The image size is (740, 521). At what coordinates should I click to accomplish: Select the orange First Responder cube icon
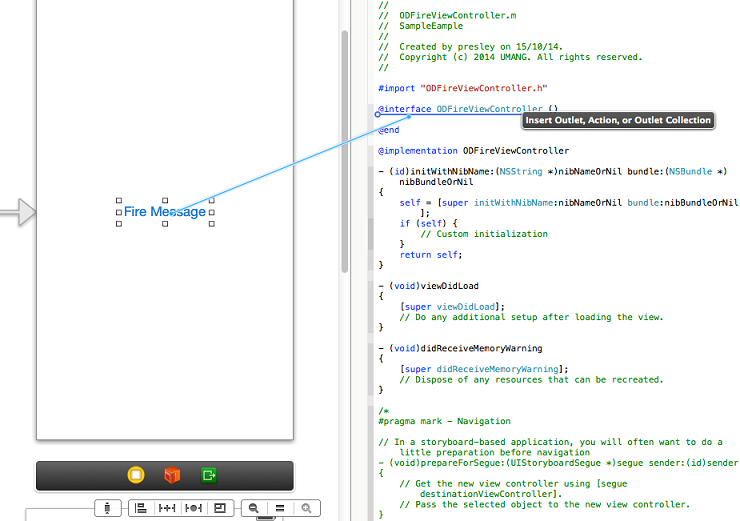pos(172,475)
